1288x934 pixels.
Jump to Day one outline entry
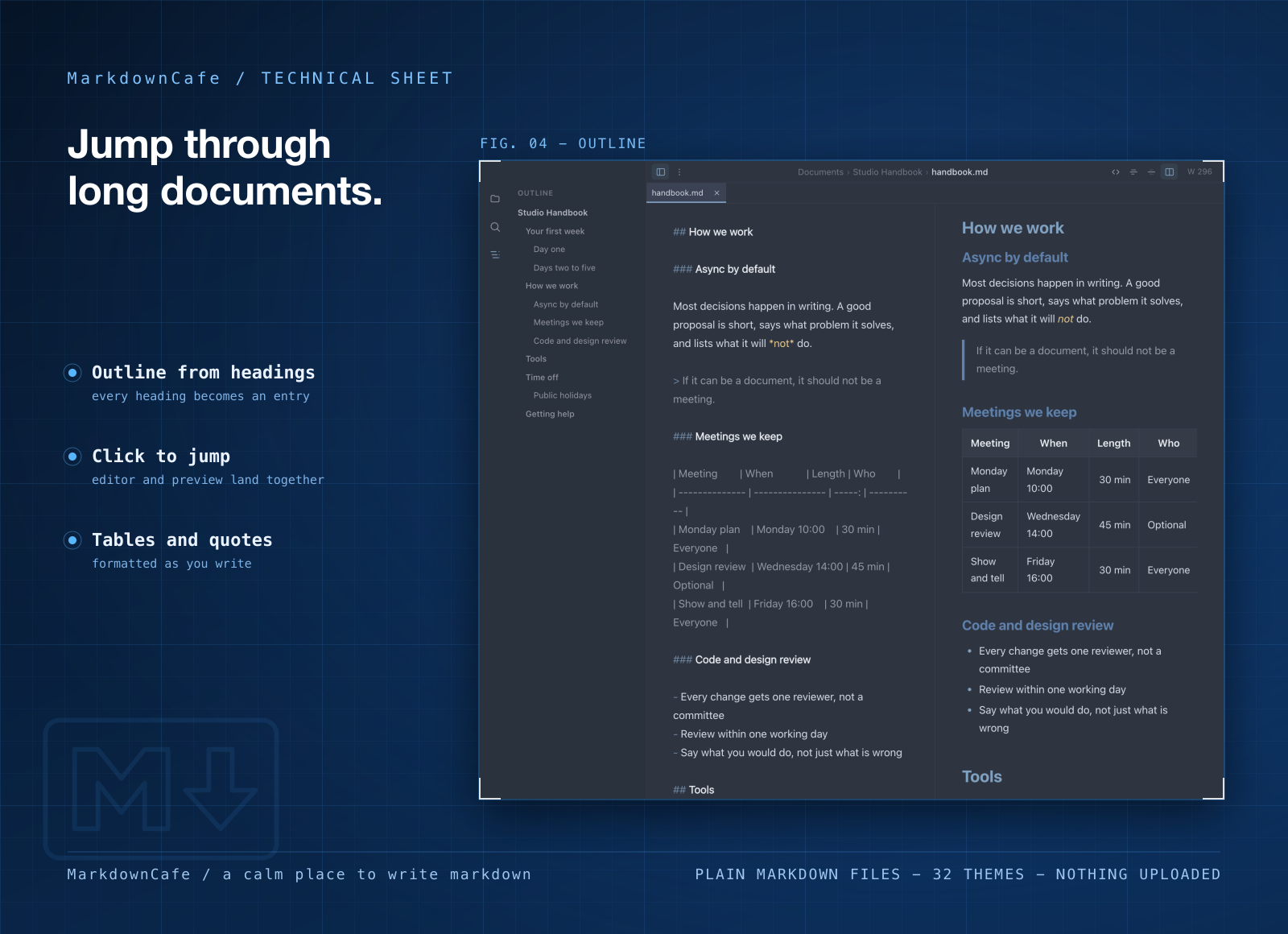coord(549,250)
